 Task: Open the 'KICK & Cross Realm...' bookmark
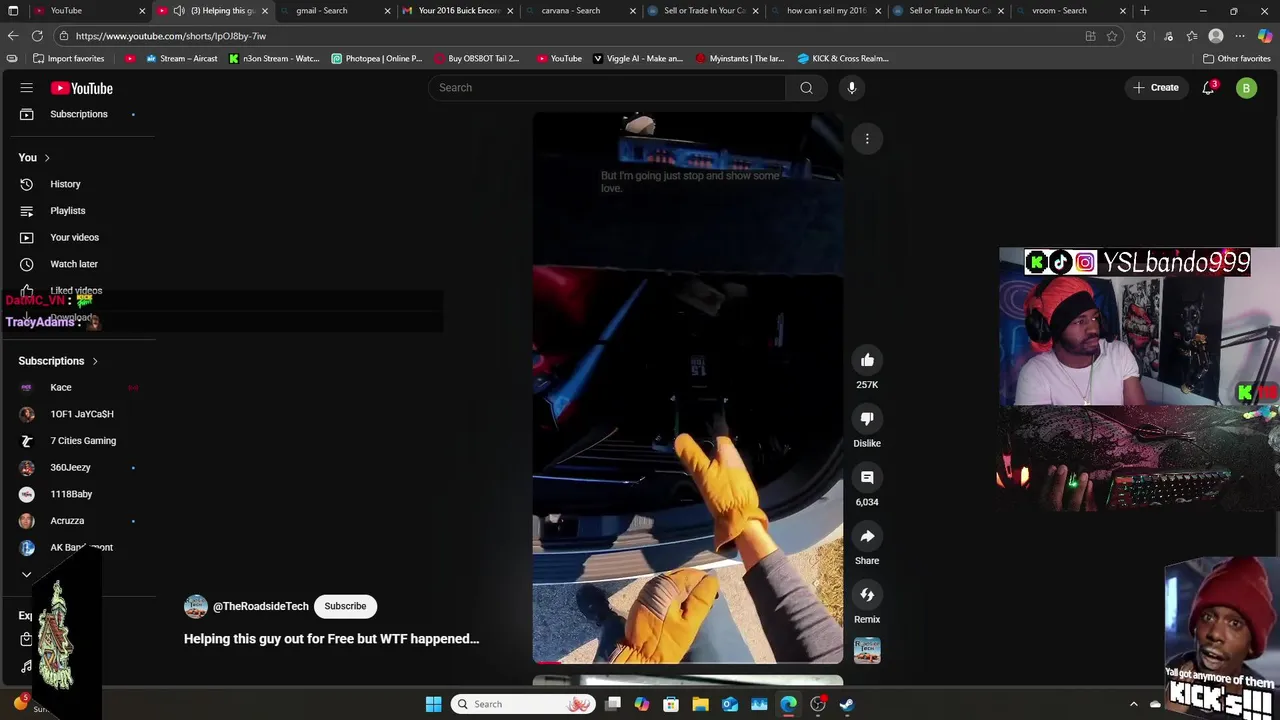click(x=843, y=59)
